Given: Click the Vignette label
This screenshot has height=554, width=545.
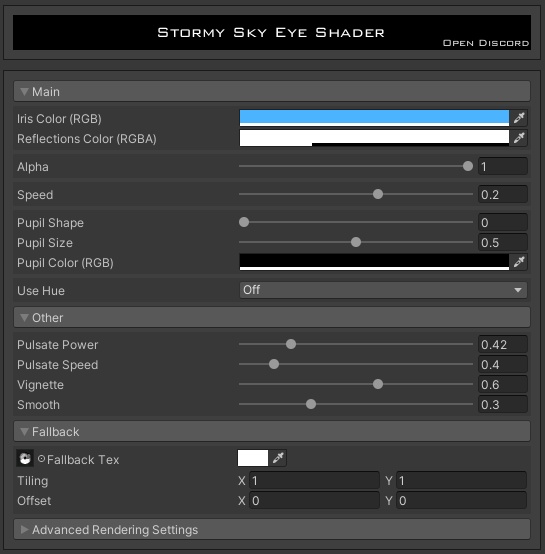Looking at the screenshot, I should [x=40, y=385].
